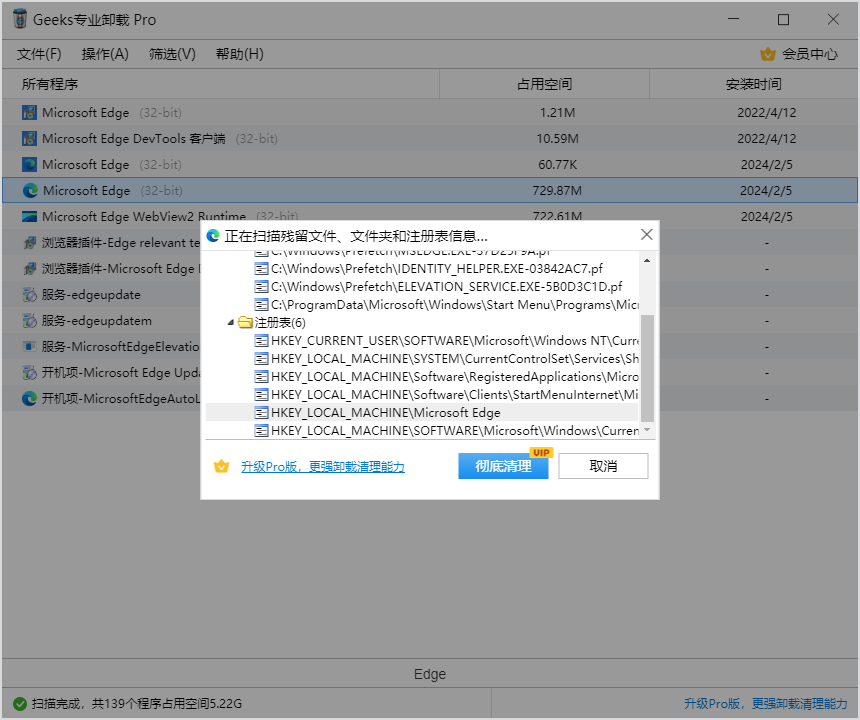Click the 1.21M size cell
This screenshot has height=720, width=860.
coord(557,112)
